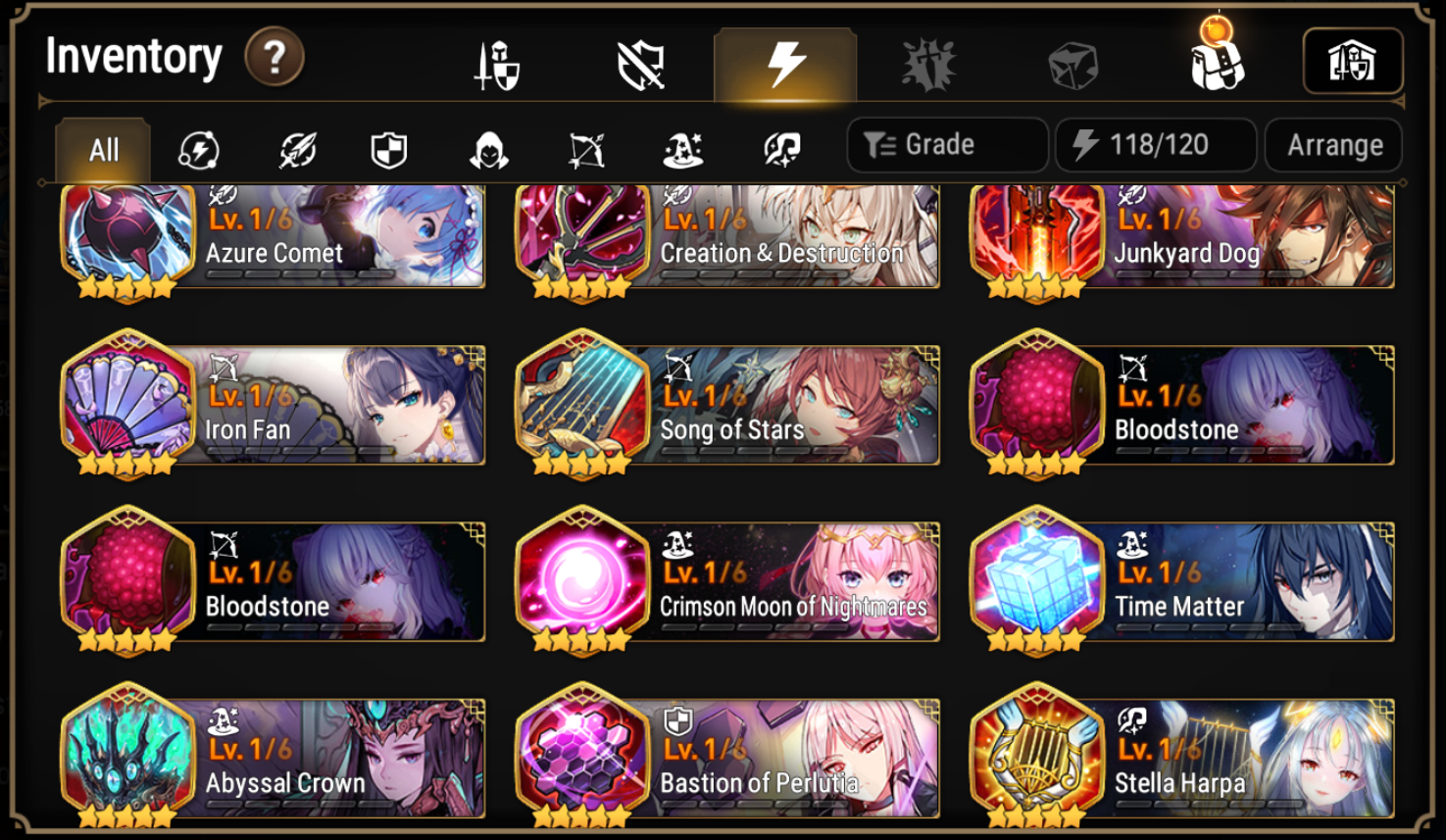Select the Time Matter artifact
Viewport: 1446px width, 840px height.
1182,580
